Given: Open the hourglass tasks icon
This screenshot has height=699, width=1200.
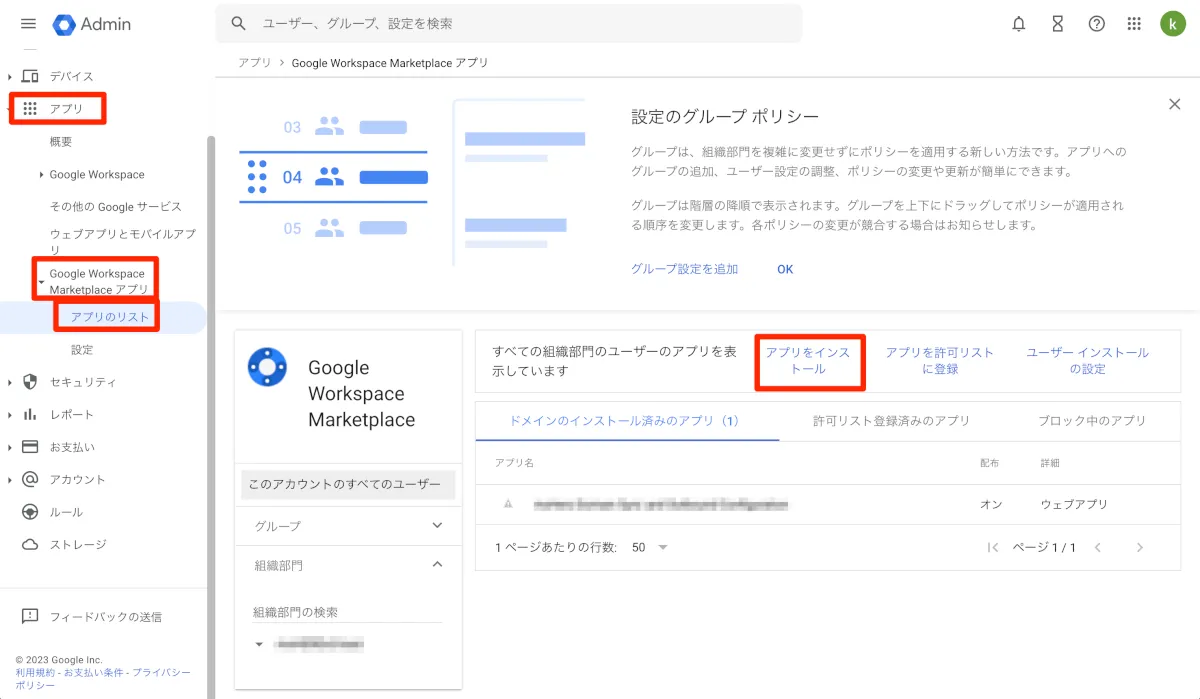Looking at the screenshot, I should pos(1058,24).
